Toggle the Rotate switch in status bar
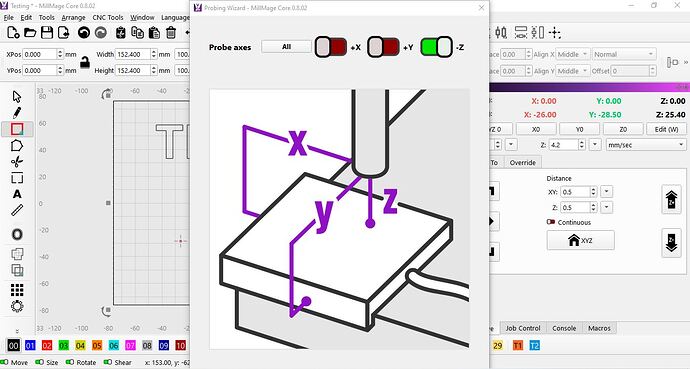Screen dimensions: 690x369 [70, 362]
